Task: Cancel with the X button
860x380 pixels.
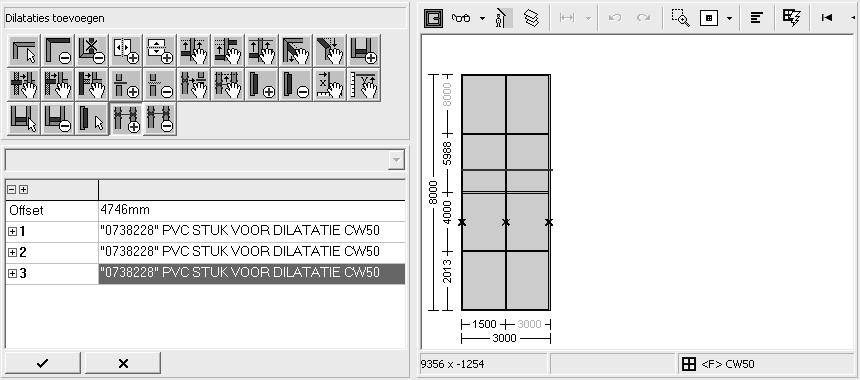Action: pos(123,363)
